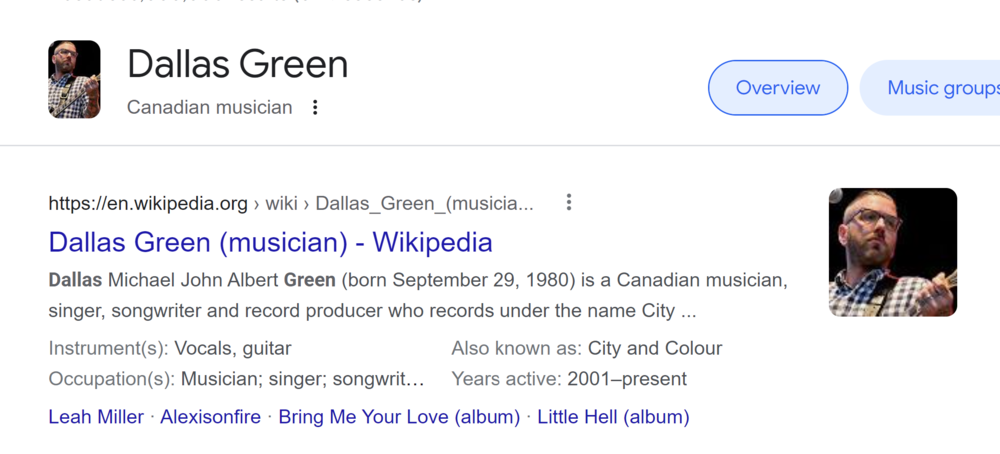
Task: Click the large "Dallas Green" heading
Action: pos(237,65)
